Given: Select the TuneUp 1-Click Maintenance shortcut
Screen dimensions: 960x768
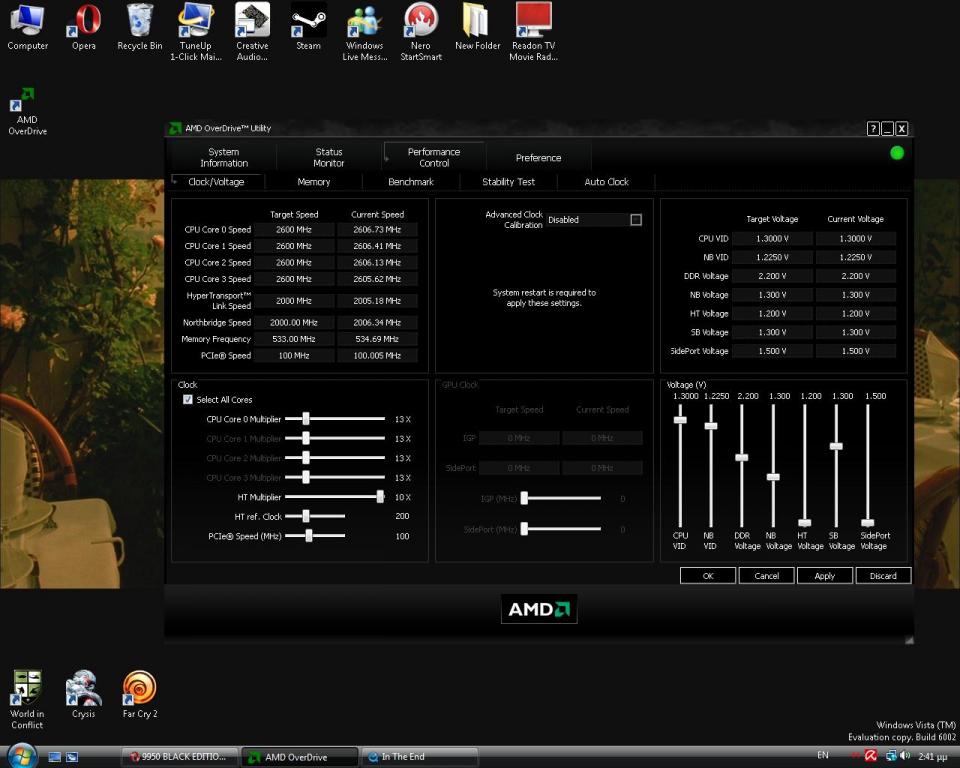Looking at the screenshot, I should click(195, 32).
